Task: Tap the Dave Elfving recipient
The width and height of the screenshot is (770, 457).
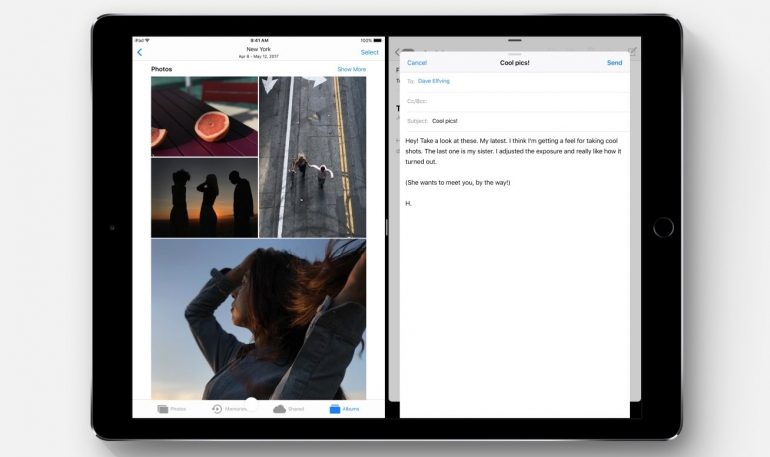Action: pyautogui.click(x=435, y=81)
